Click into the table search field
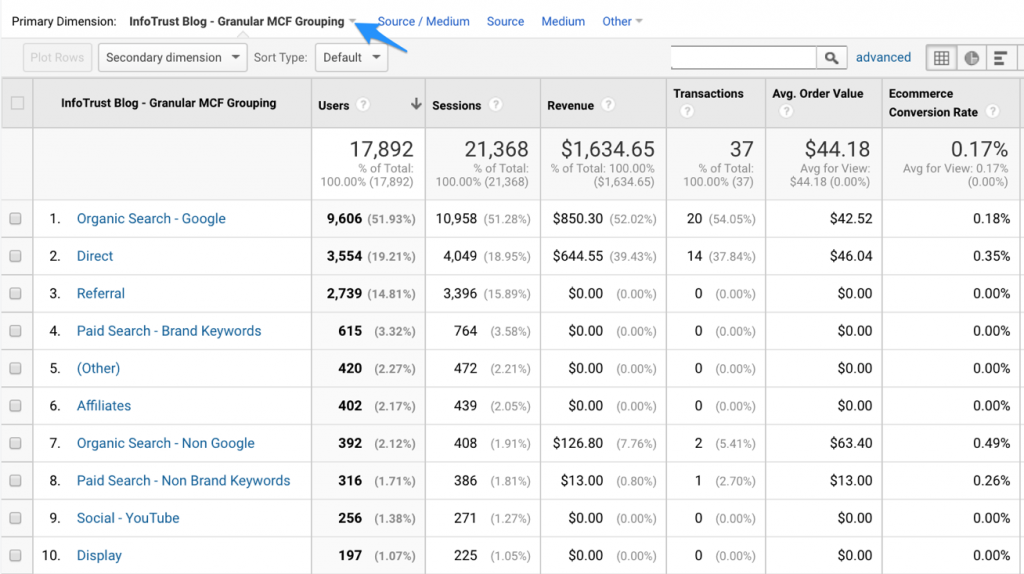This screenshot has height=574, width=1024. (743, 58)
